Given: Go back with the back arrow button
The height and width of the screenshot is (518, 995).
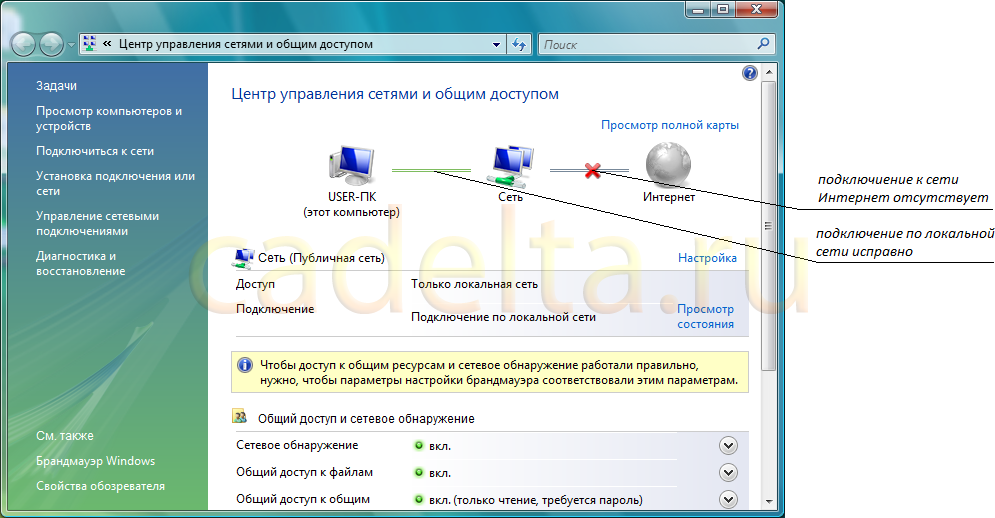Looking at the screenshot, I should (x=23, y=45).
